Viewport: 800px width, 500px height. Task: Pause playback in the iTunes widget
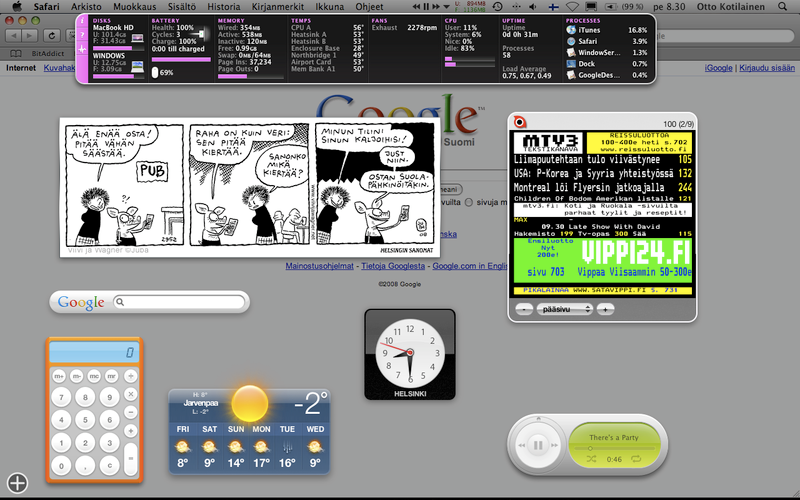tap(538, 445)
